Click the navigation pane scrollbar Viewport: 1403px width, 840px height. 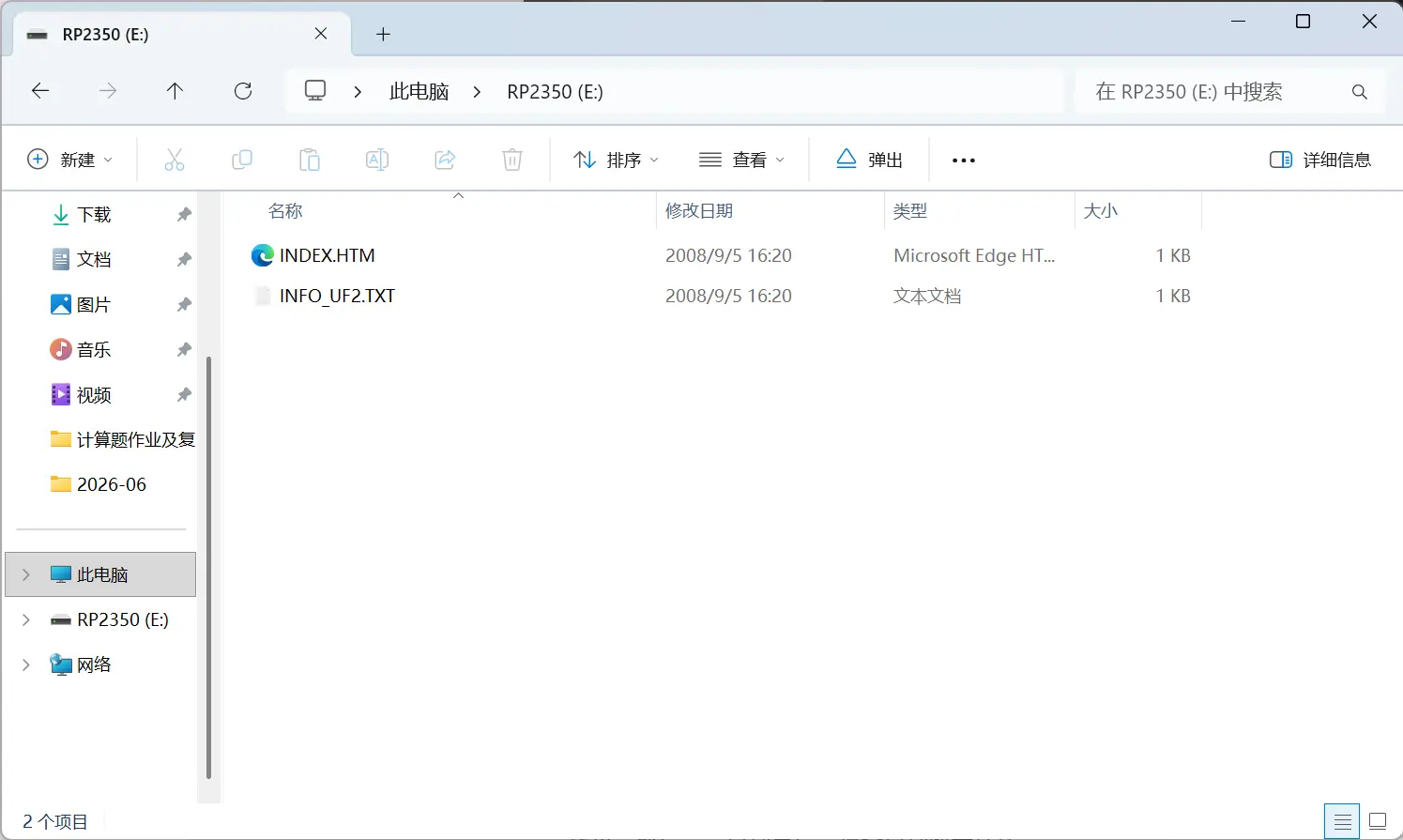pos(208,567)
